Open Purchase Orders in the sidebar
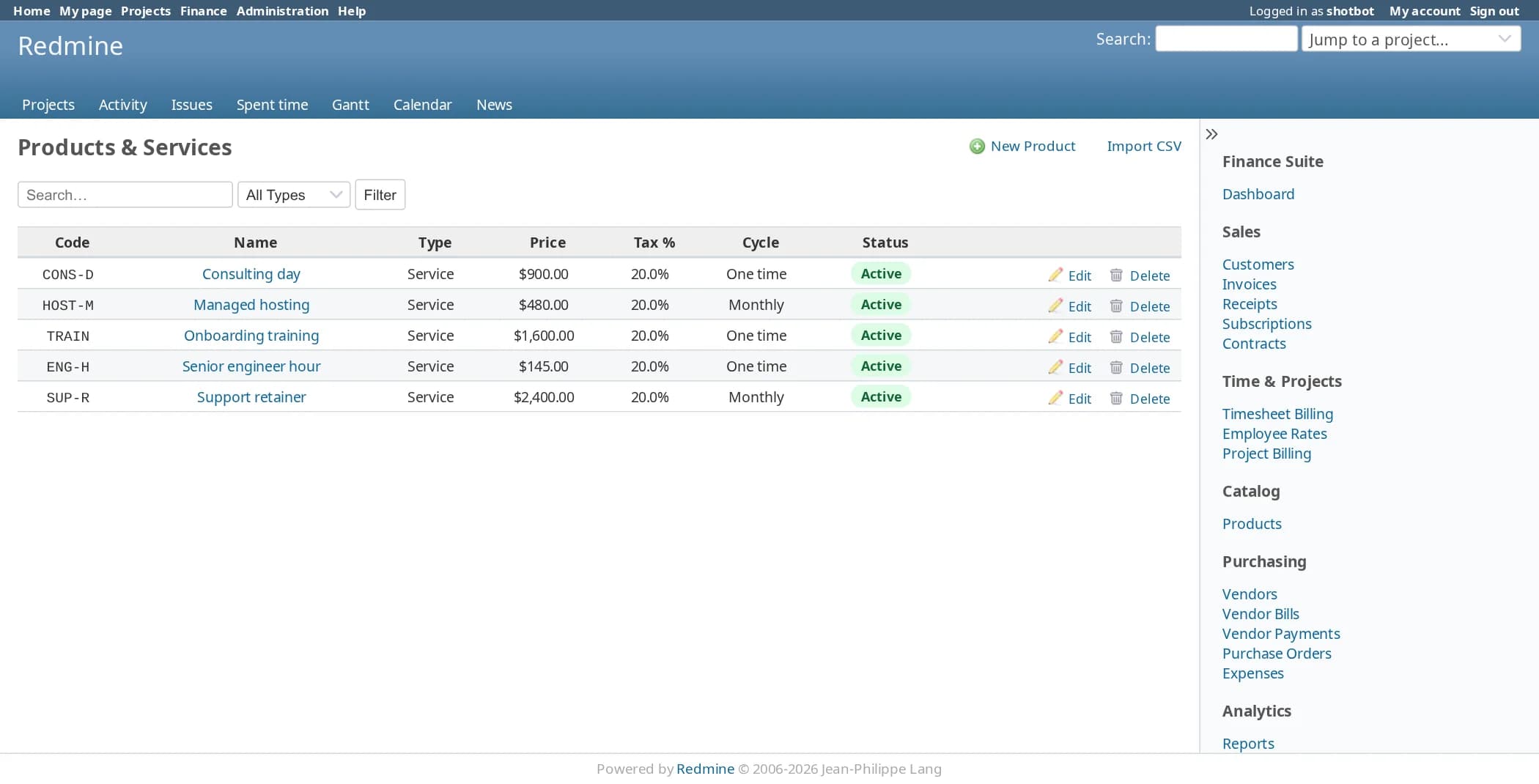 [x=1277, y=654]
